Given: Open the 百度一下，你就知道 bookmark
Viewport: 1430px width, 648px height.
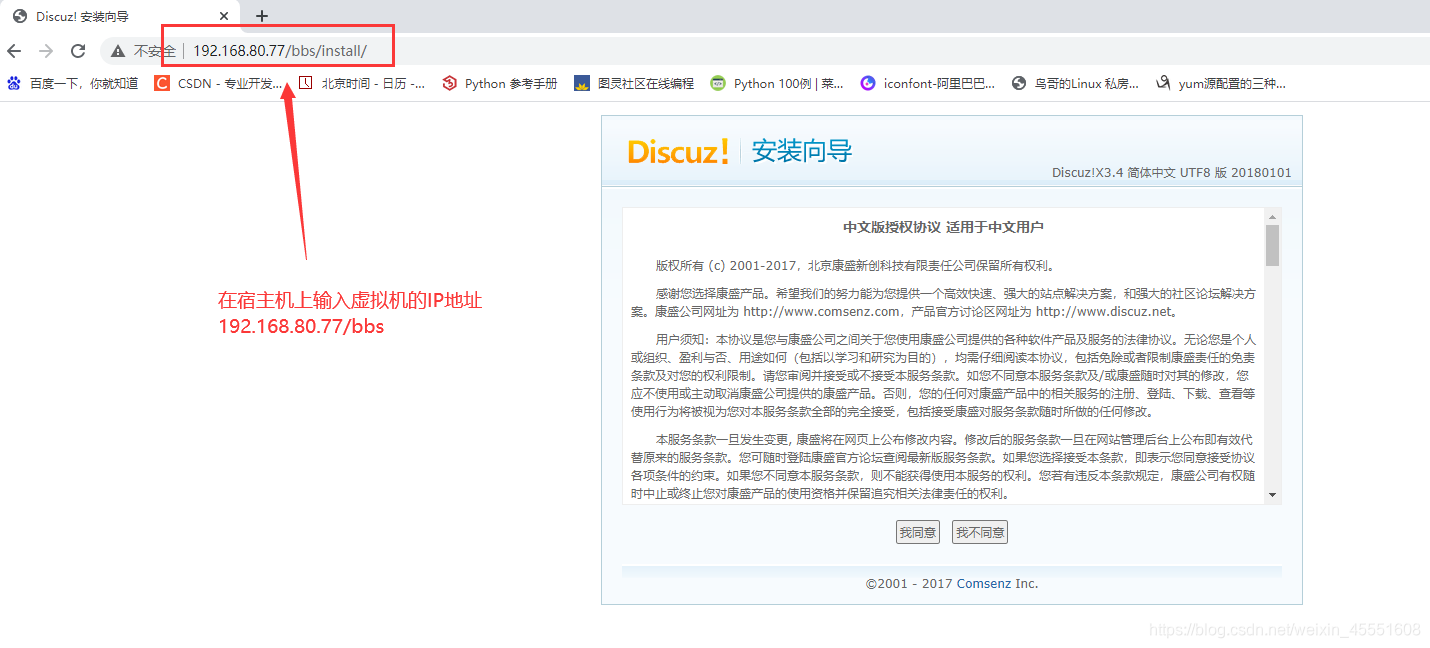Looking at the screenshot, I should [72, 84].
